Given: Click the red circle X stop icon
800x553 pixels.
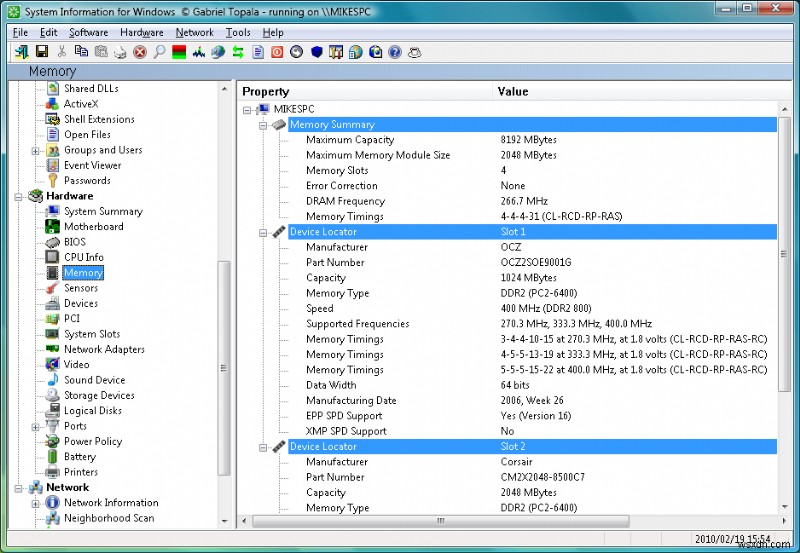Looking at the screenshot, I should point(140,52).
